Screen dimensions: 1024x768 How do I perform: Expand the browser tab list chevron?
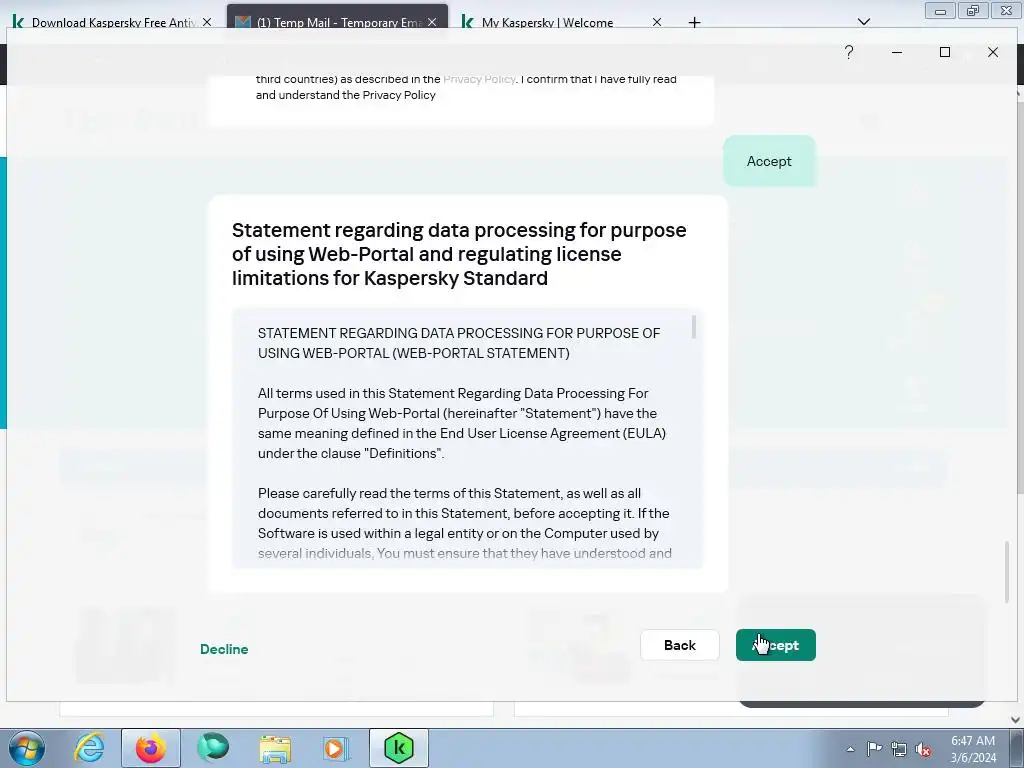(x=863, y=22)
